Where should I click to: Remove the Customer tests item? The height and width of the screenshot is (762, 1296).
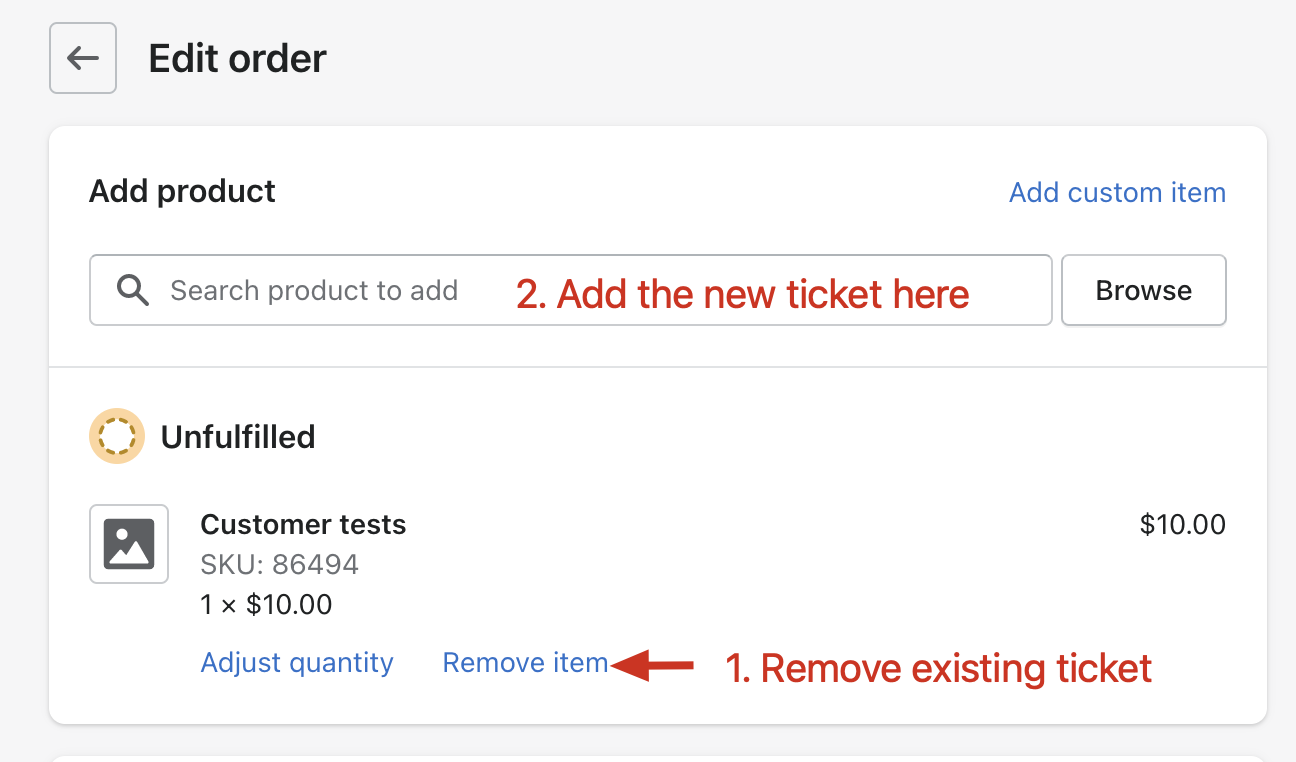(x=525, y=663)
